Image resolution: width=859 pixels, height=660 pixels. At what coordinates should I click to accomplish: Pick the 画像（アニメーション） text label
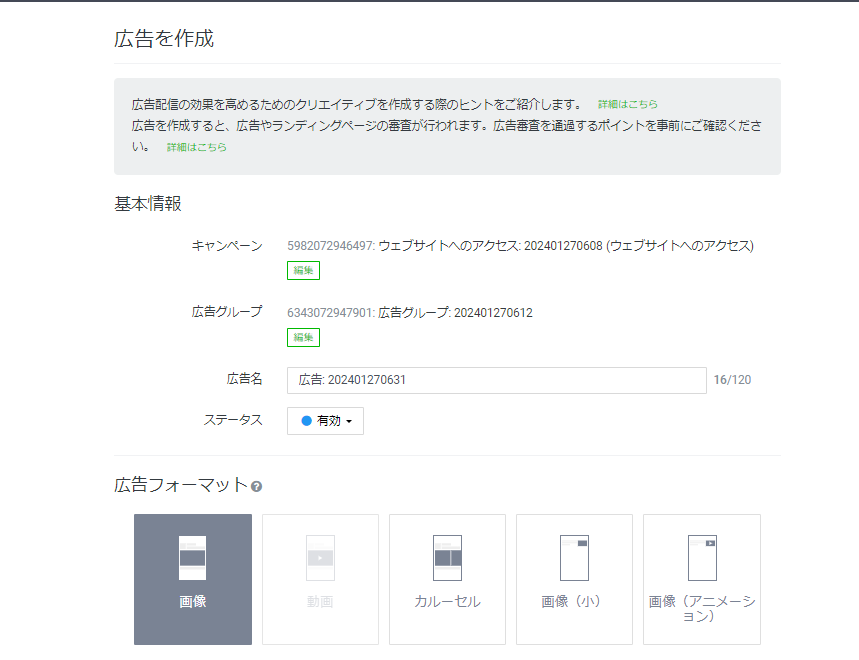[x=702, y=609]
